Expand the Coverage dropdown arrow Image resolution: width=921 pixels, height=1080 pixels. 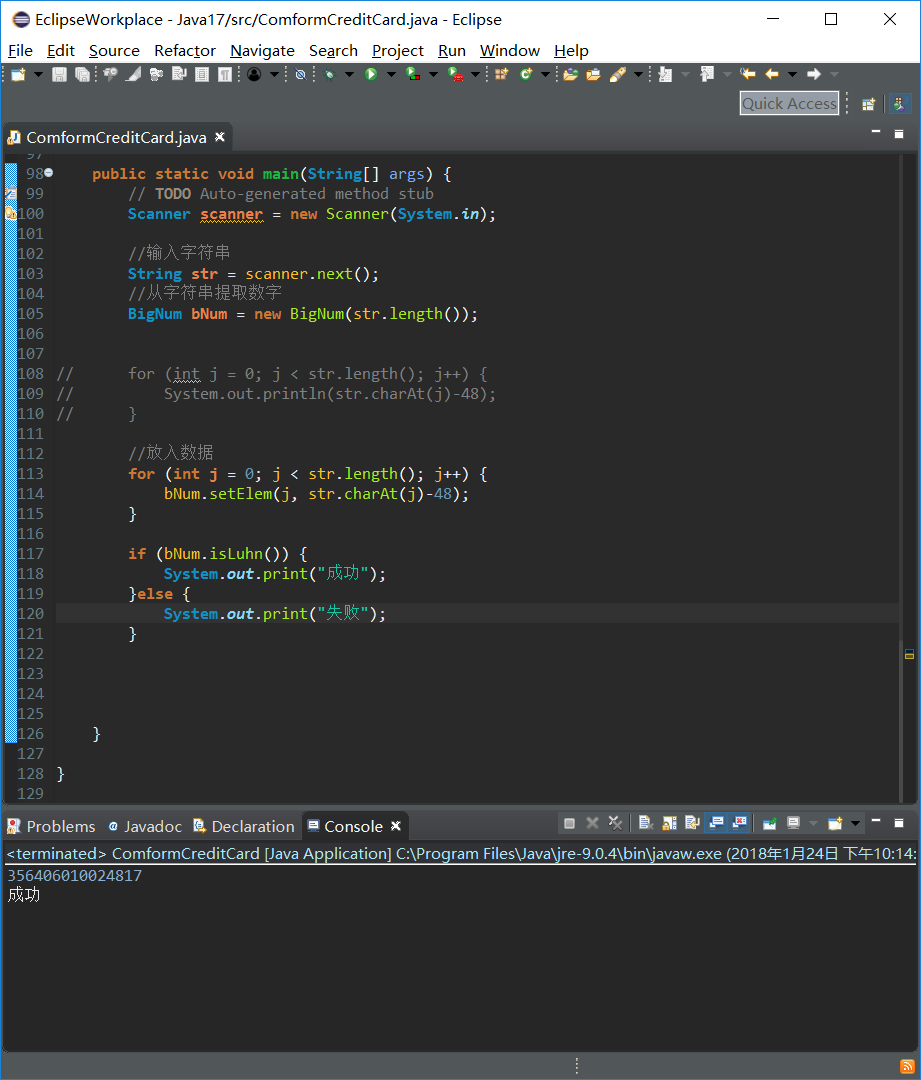[x=433, y=74]
